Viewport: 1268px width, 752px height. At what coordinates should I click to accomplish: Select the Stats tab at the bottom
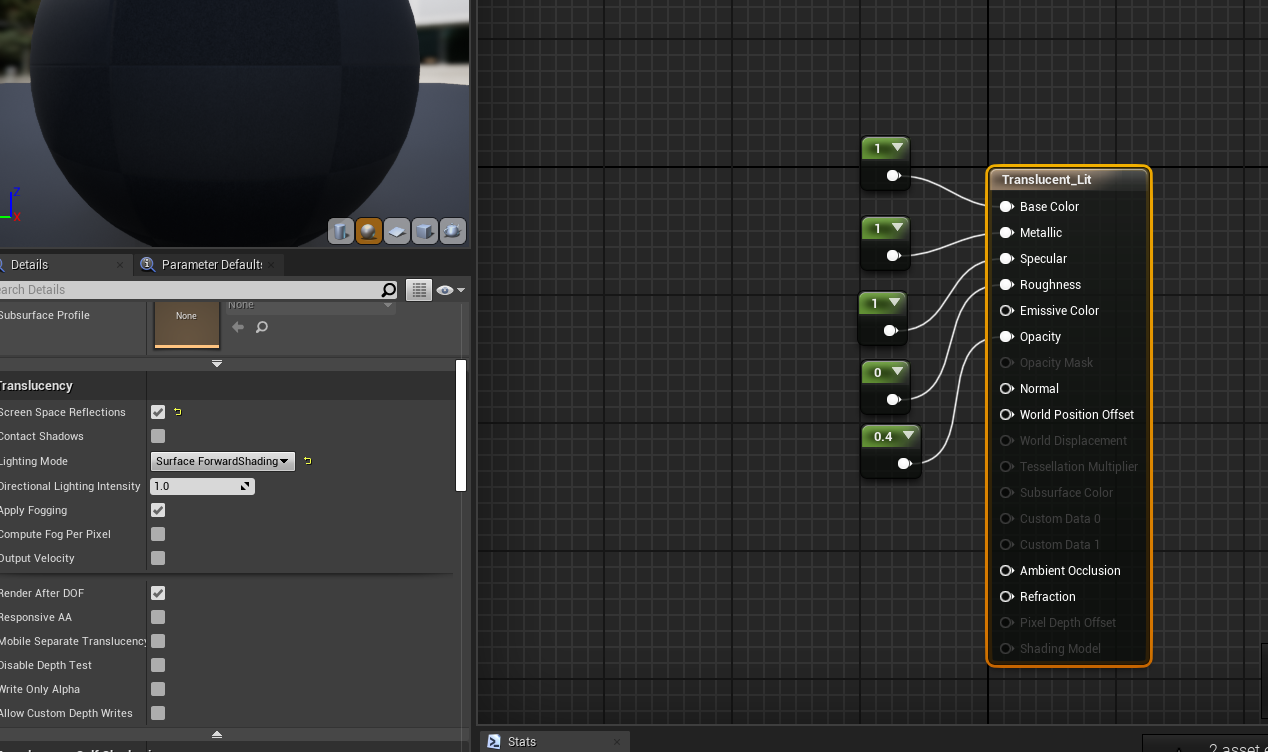pos(522,741)
